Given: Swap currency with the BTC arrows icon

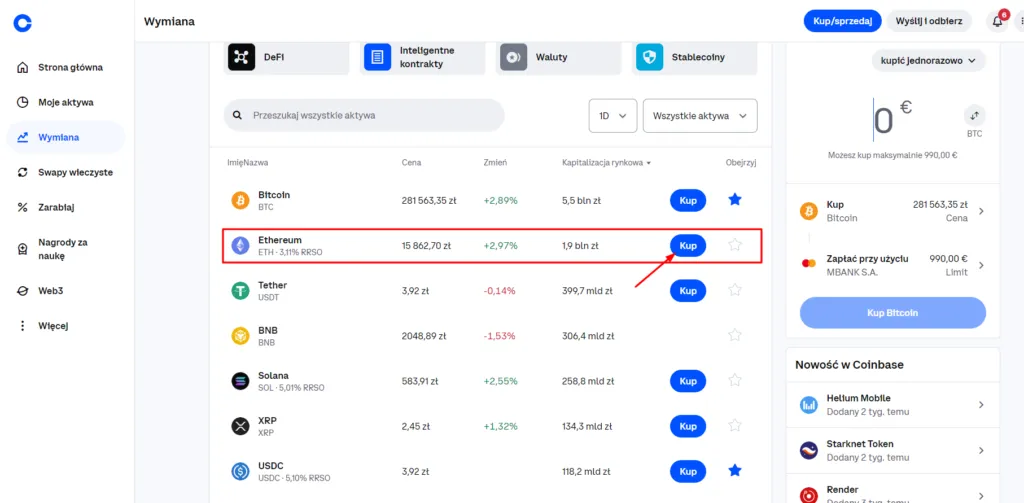Looking at the screenshot, I should (974, 116).
